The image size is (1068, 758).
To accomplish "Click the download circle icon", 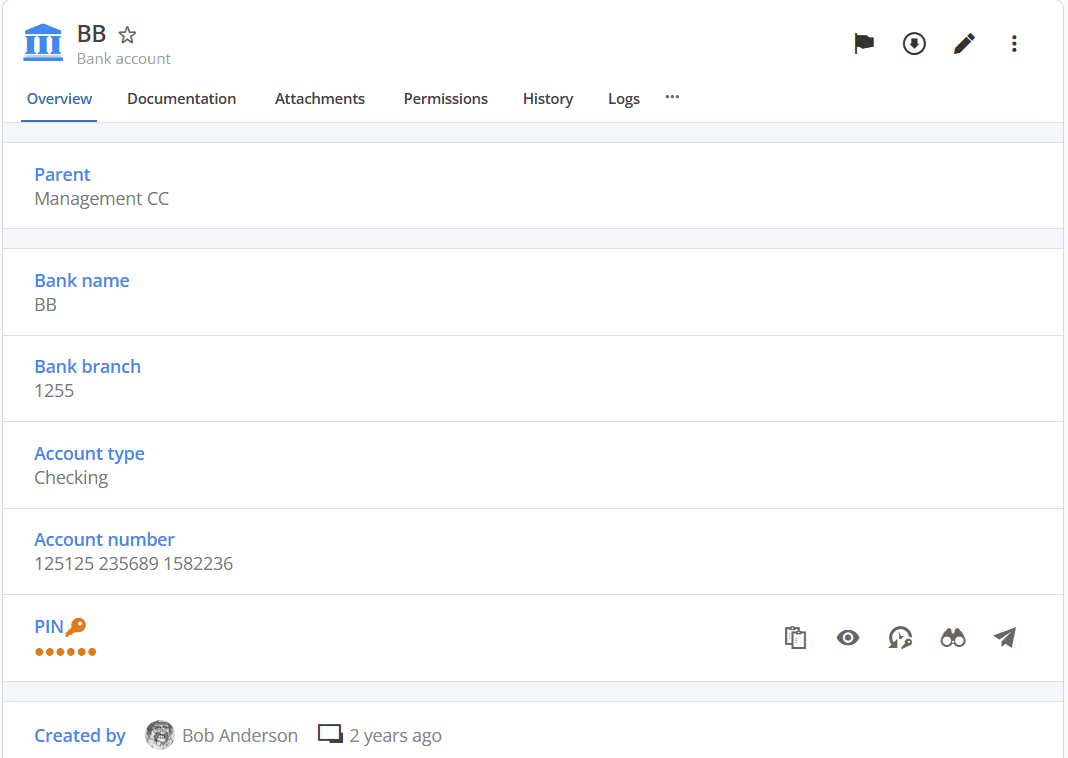I will click(x=914, y=44).
